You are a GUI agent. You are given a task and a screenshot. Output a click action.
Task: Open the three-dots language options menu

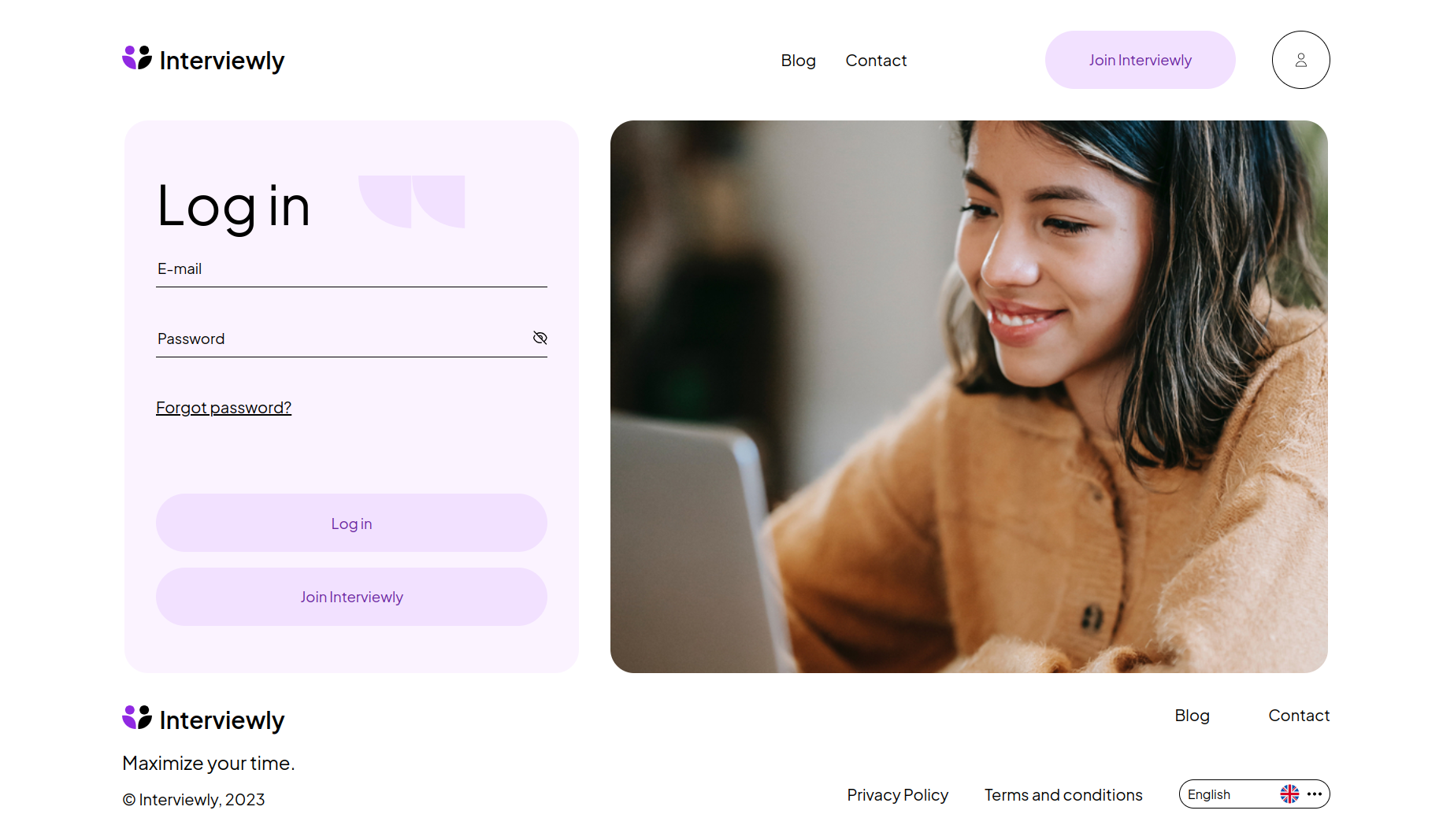tap(1315, 794)
